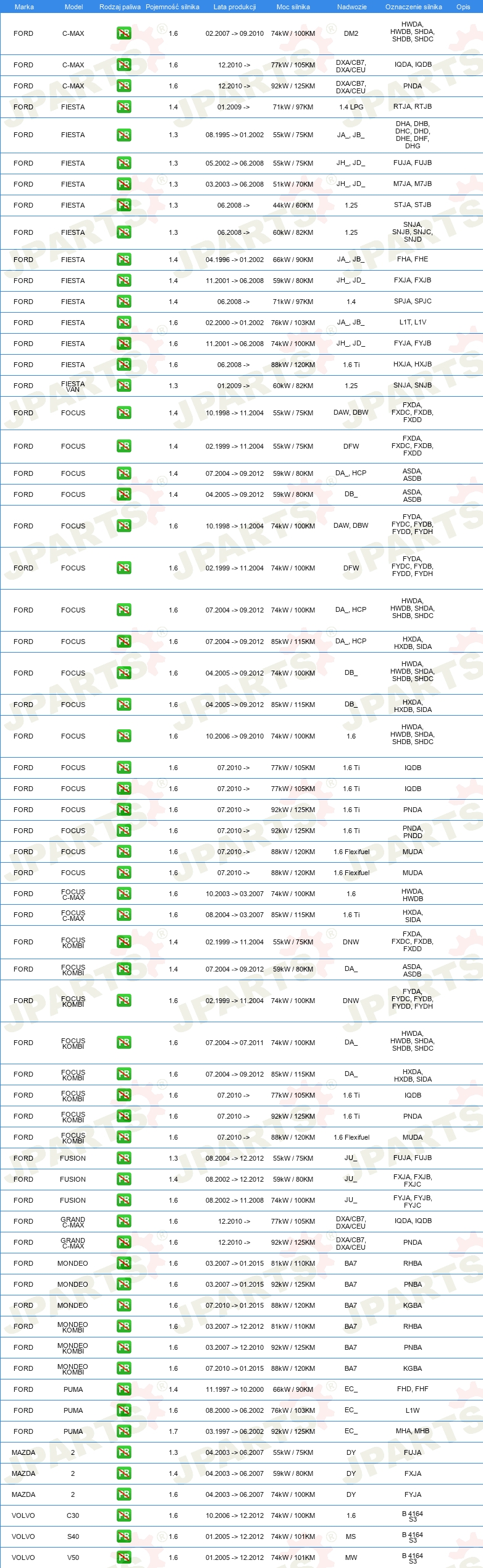Click the fuel icon in the FIESTA 1.4 LPG row
The height and width of the screenshot is (1568, 483).
pos(124,107)
